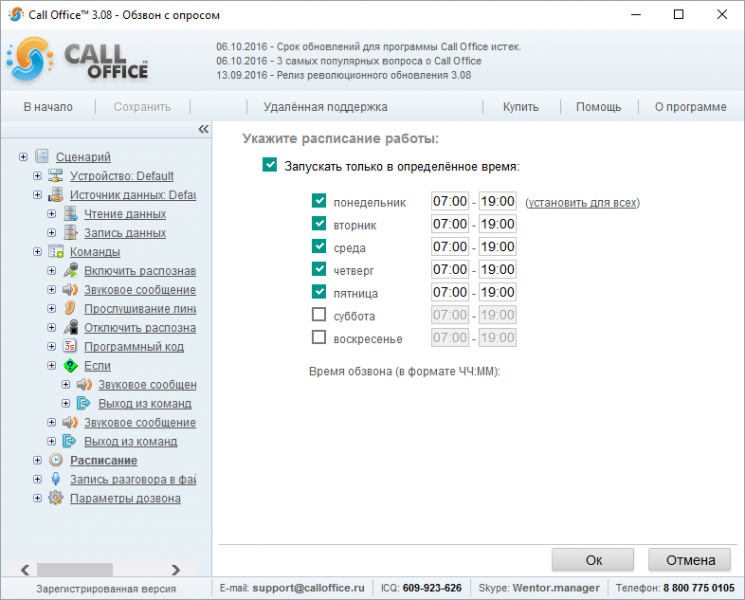Click exit icon of Выход из команд above Расписание

(x=69, y=441)
